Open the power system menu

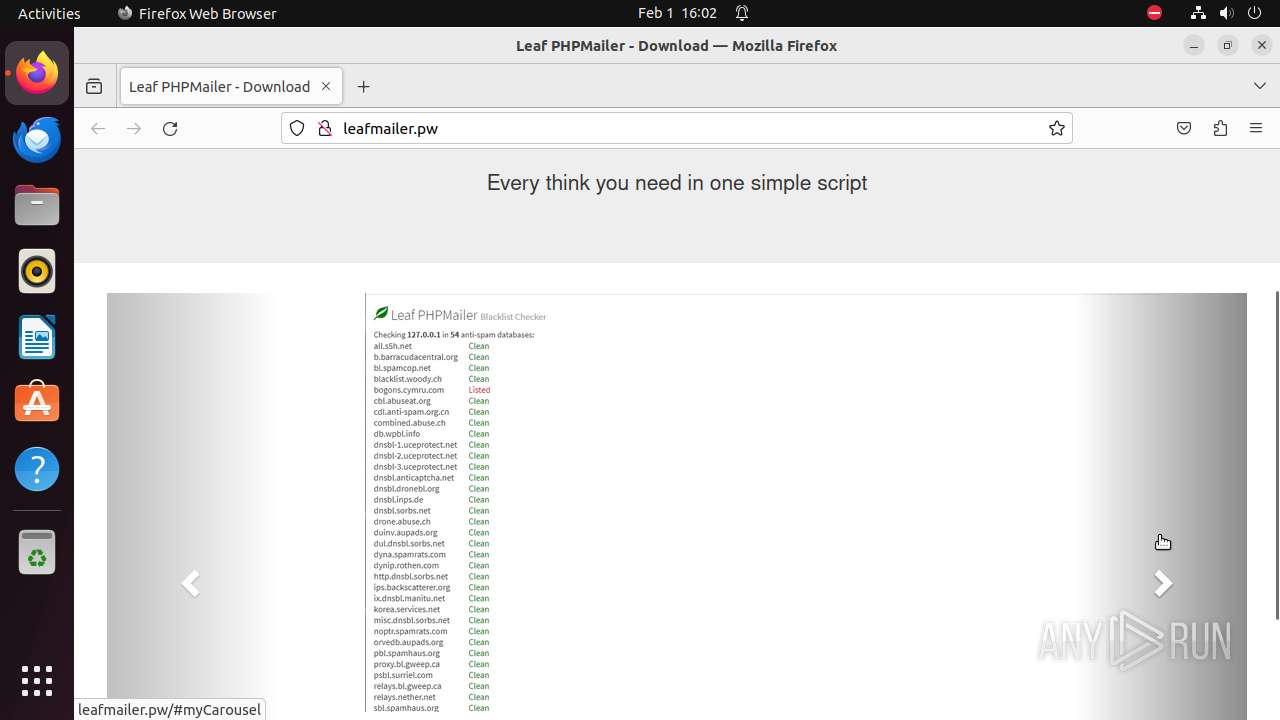click(1254, 13)
